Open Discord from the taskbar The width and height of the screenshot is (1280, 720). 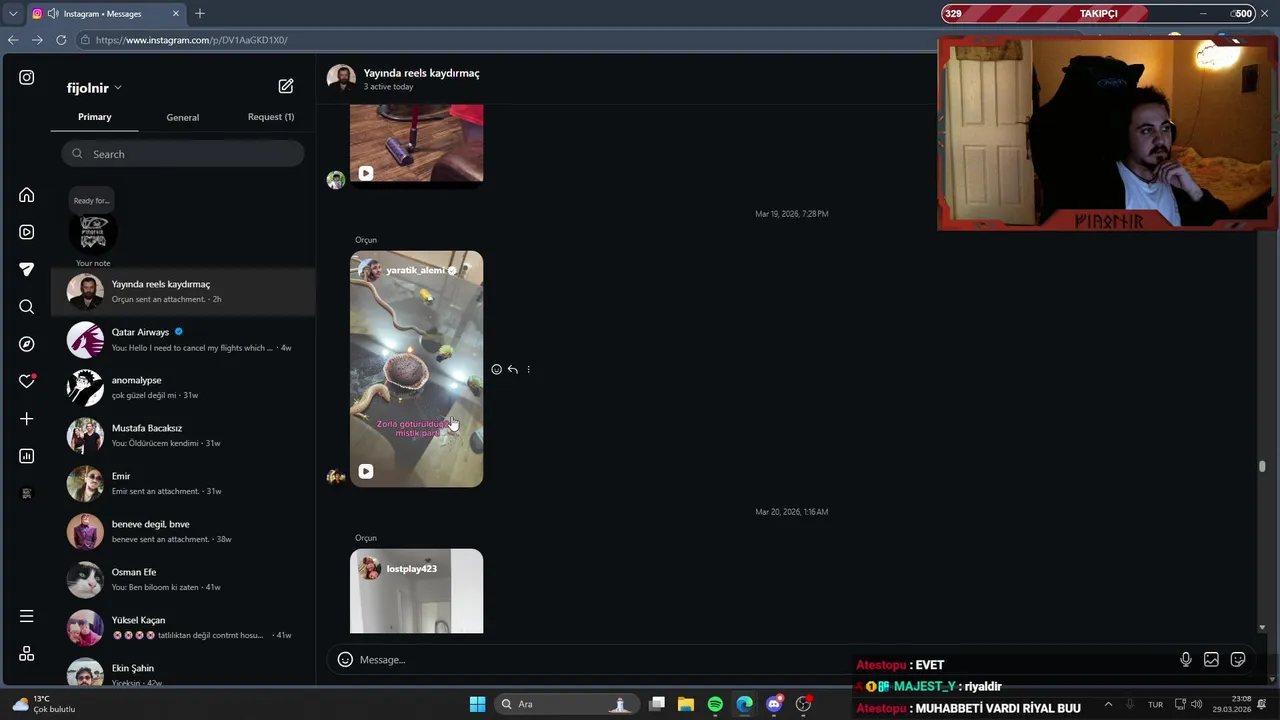pyautogui.click(x=774, y=704)
